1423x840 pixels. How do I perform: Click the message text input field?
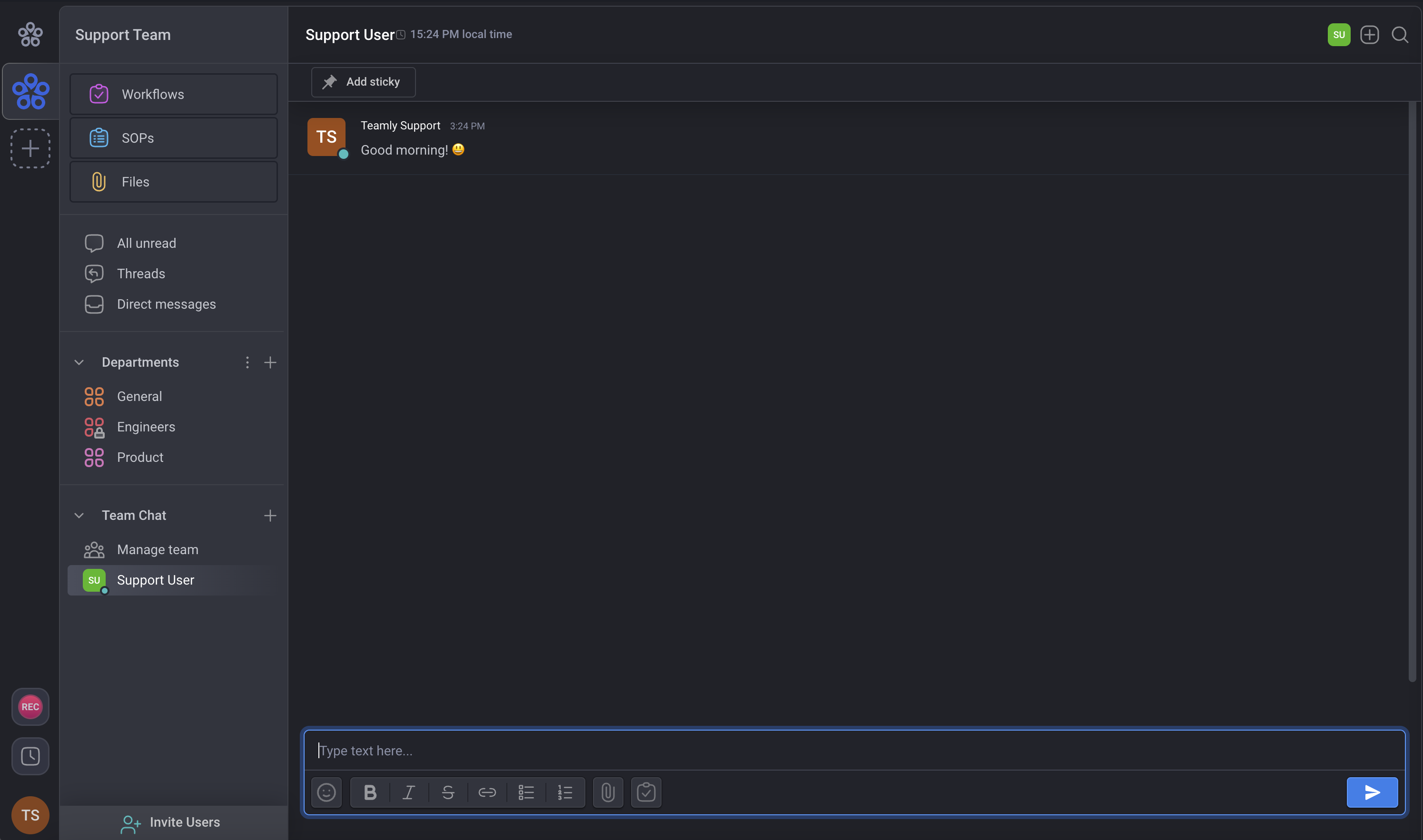point(850,751)
